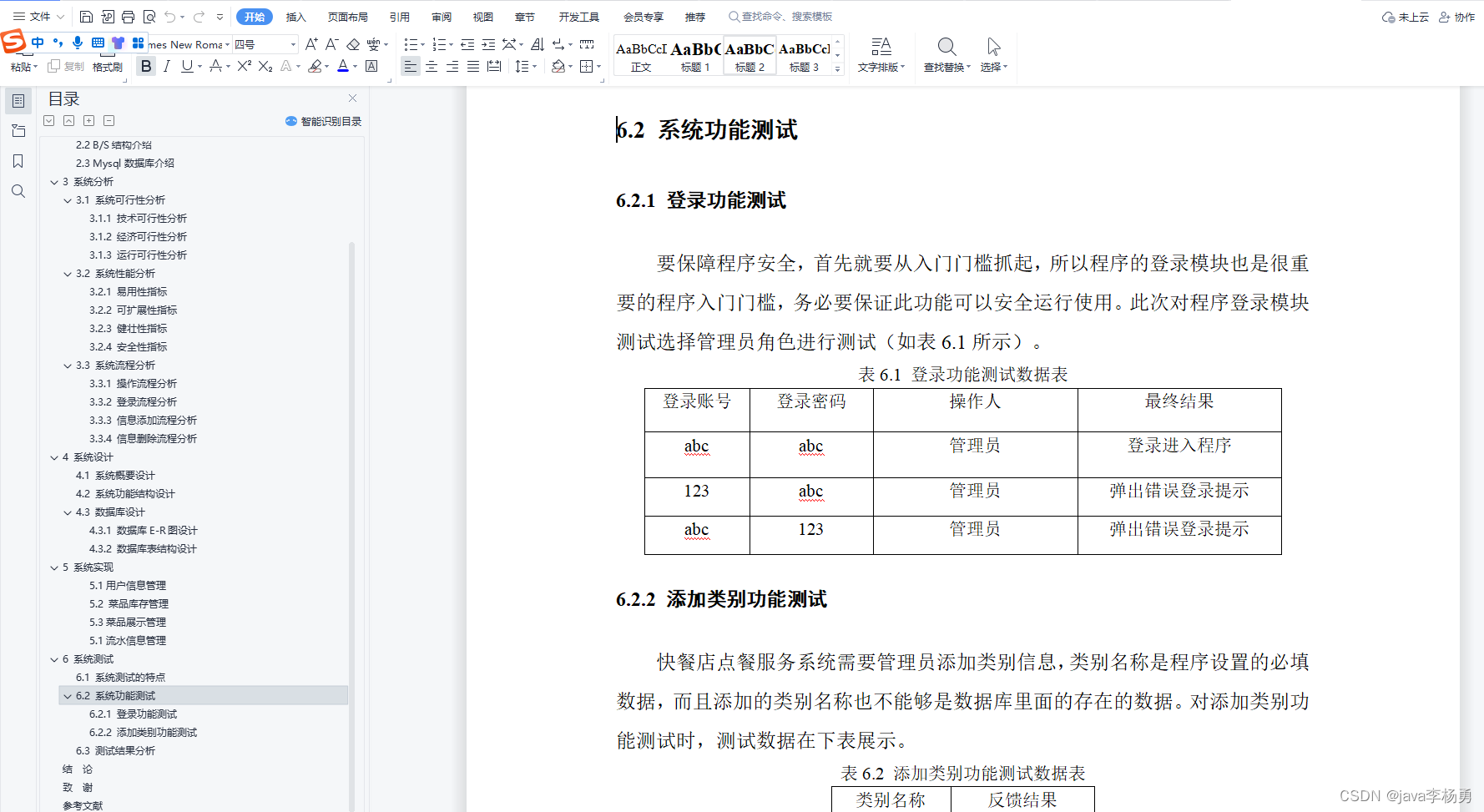Show the ruler tab stops icon

coord(587,44)
